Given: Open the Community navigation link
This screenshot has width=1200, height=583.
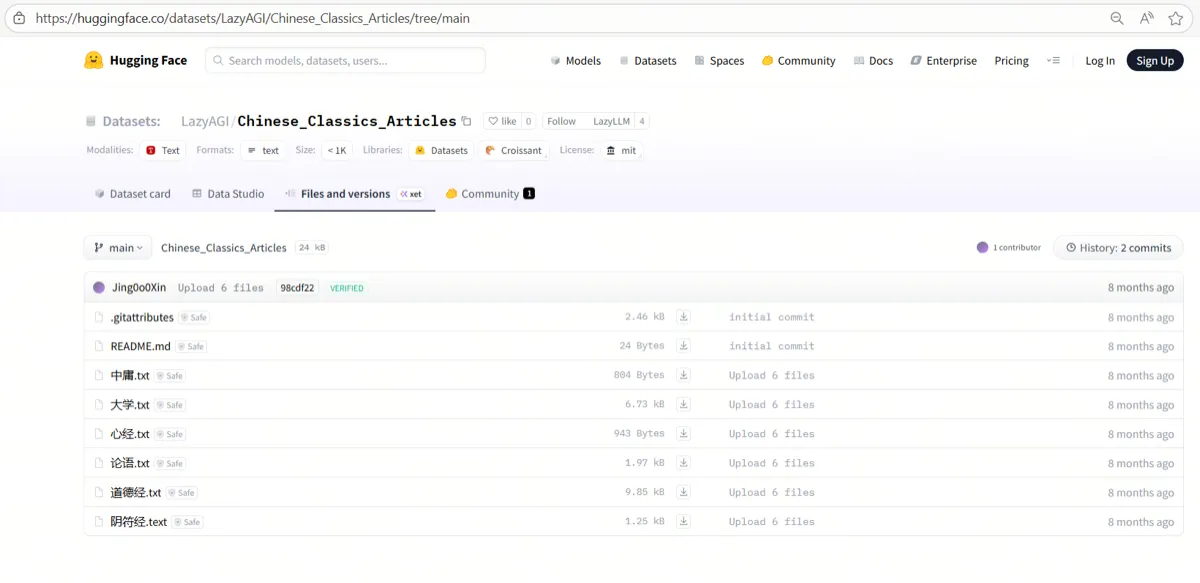Looking at the screenshot, I should 798,60.
